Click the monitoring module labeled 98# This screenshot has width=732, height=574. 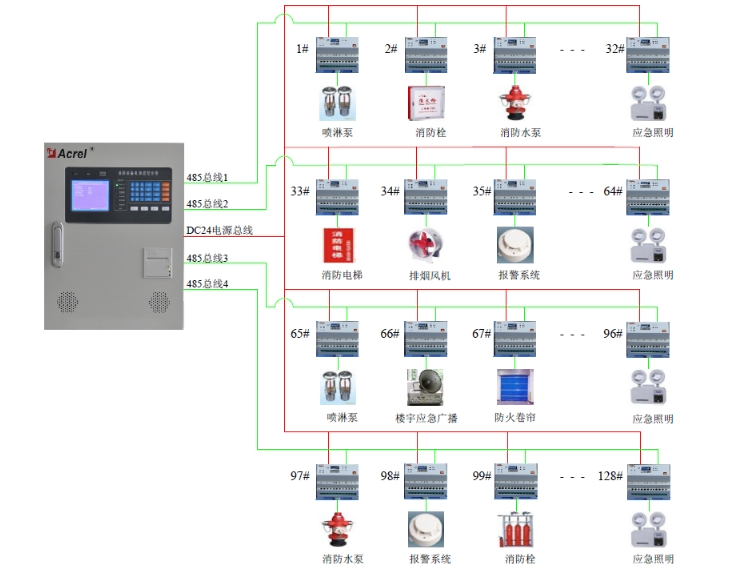pos(426,482)
